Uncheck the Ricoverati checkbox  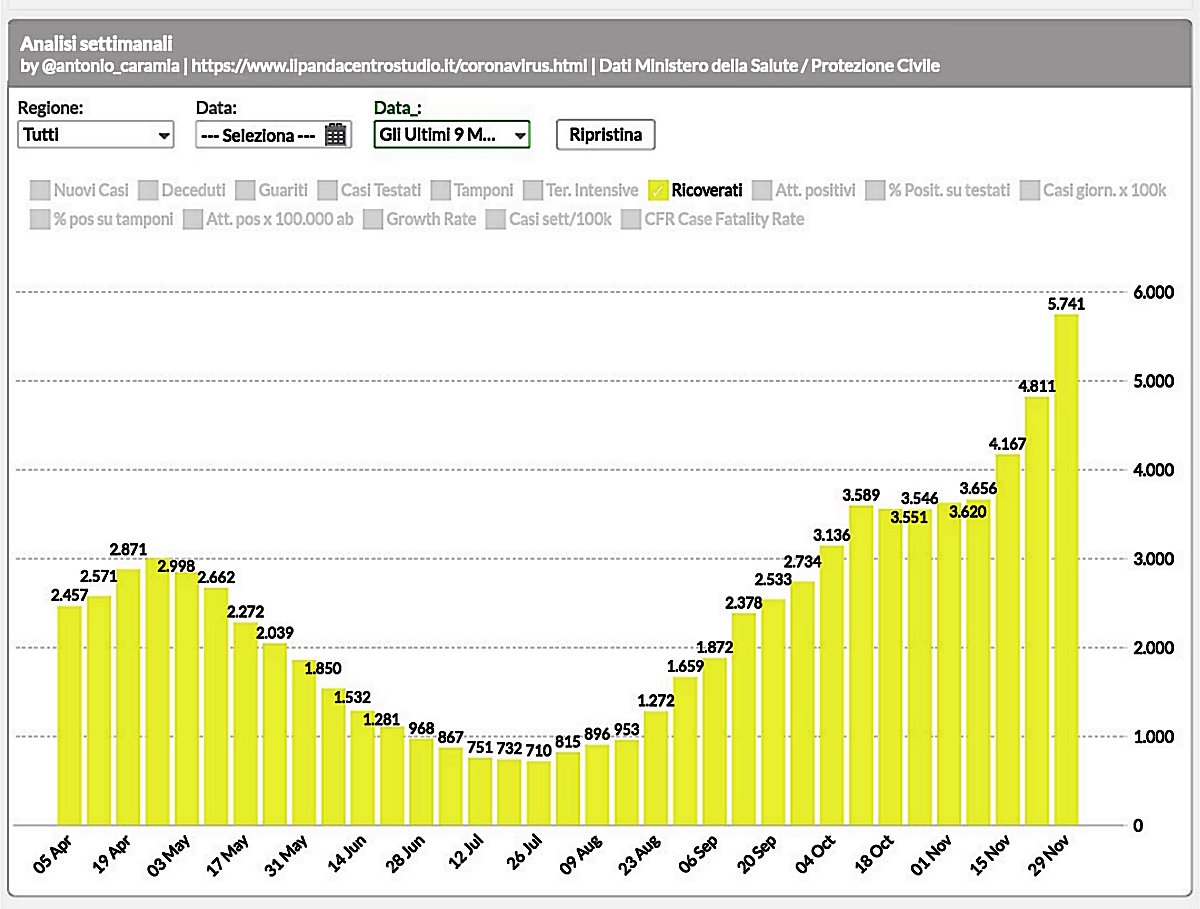point(658,190)
